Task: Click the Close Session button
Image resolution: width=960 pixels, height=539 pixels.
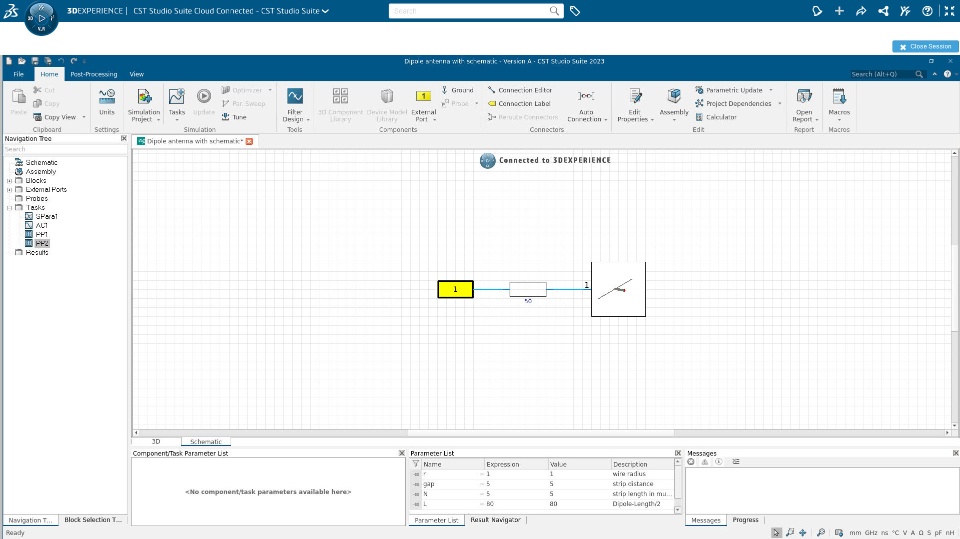Action: 925,46
